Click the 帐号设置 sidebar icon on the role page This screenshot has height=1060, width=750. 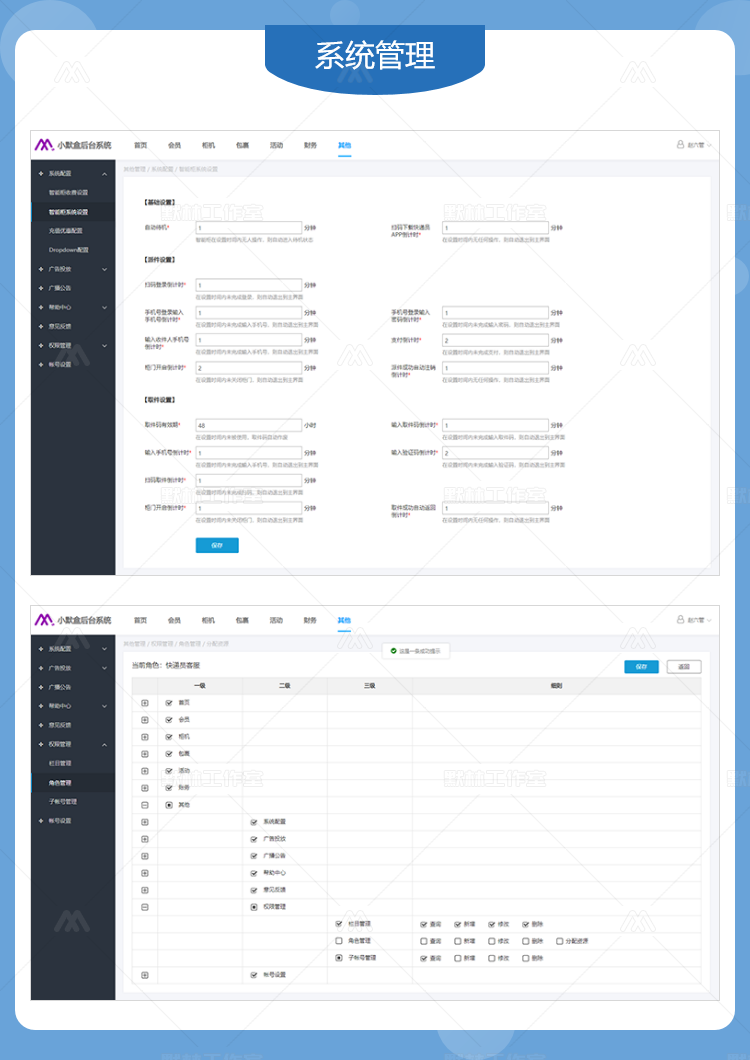[x=41, y=821]
